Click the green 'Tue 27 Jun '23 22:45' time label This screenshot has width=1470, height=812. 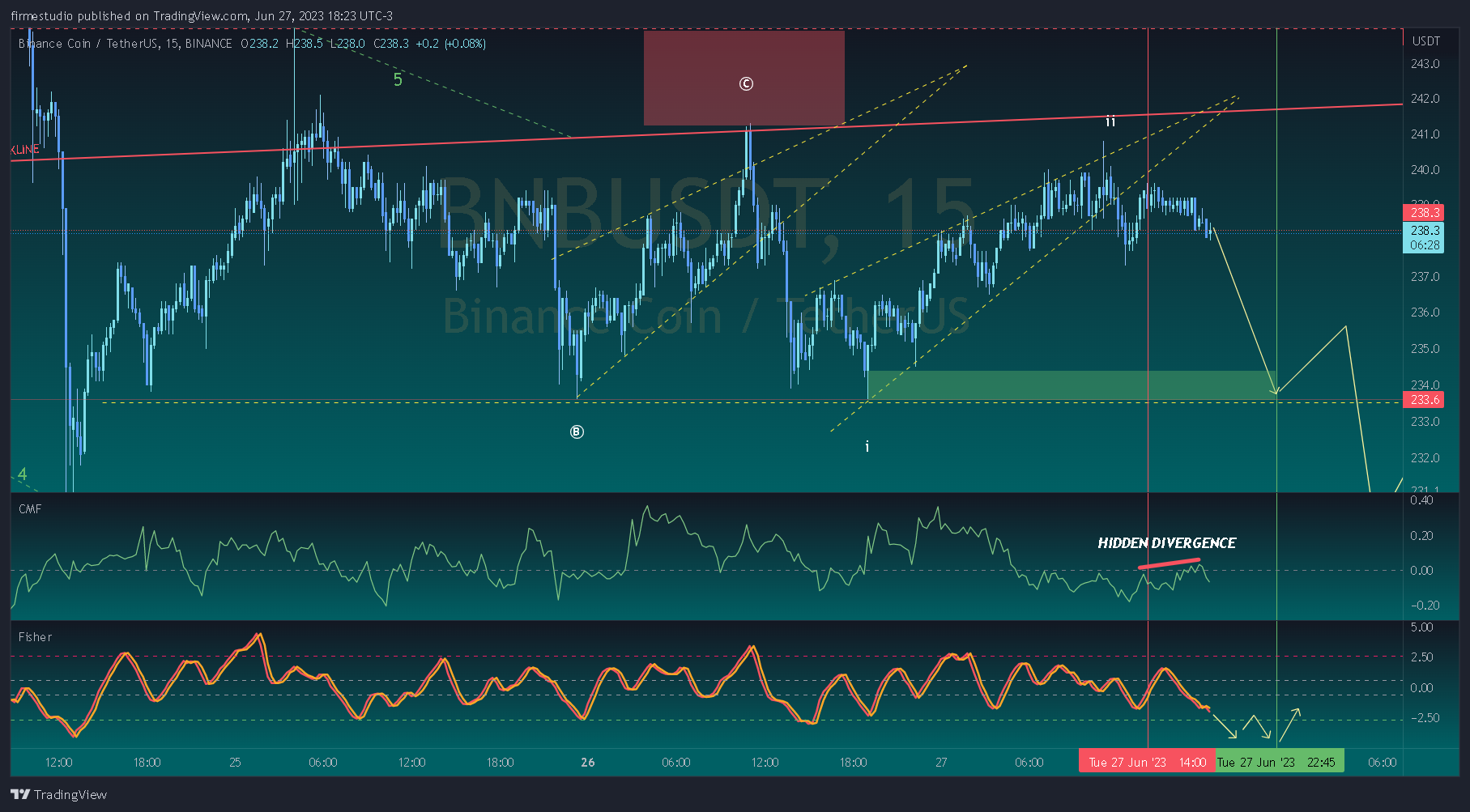(x=1280, y=762)
